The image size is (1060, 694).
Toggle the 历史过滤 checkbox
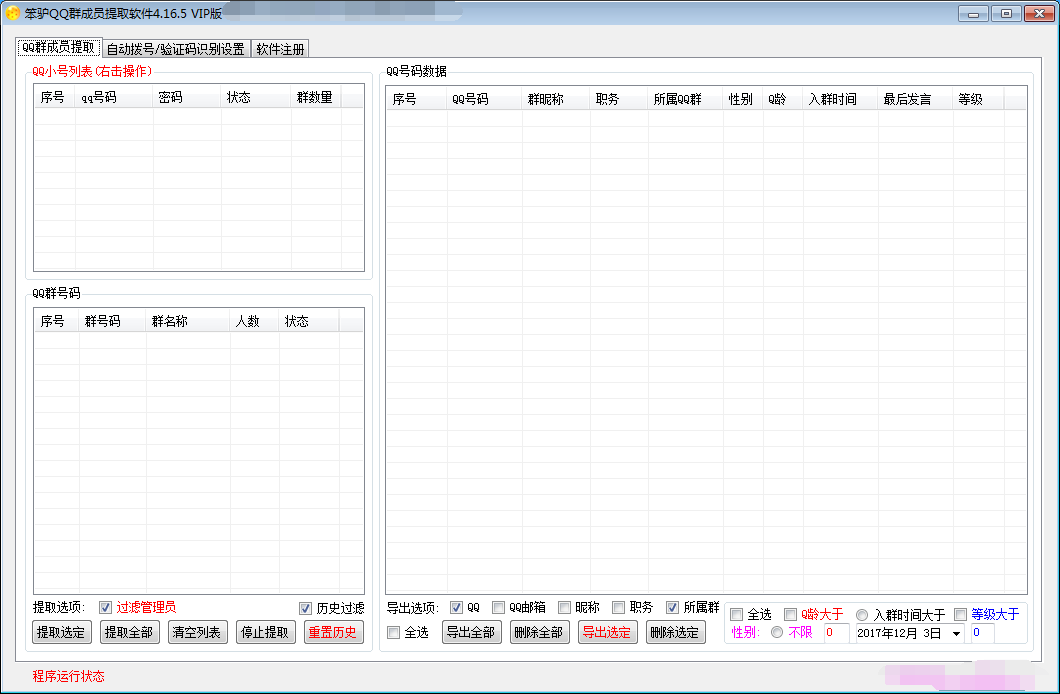pos(306,608)
